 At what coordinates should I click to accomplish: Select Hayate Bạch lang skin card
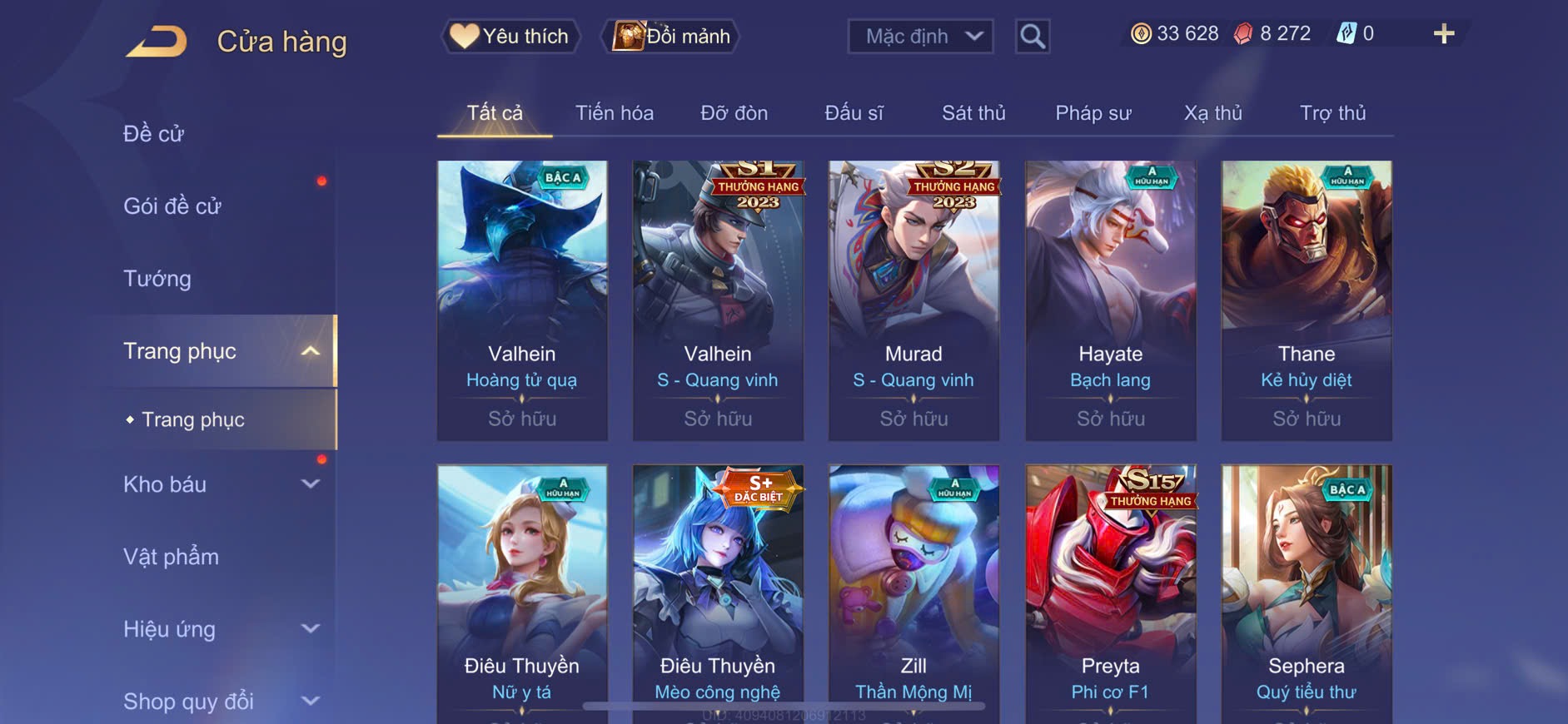pos(1110,300)
